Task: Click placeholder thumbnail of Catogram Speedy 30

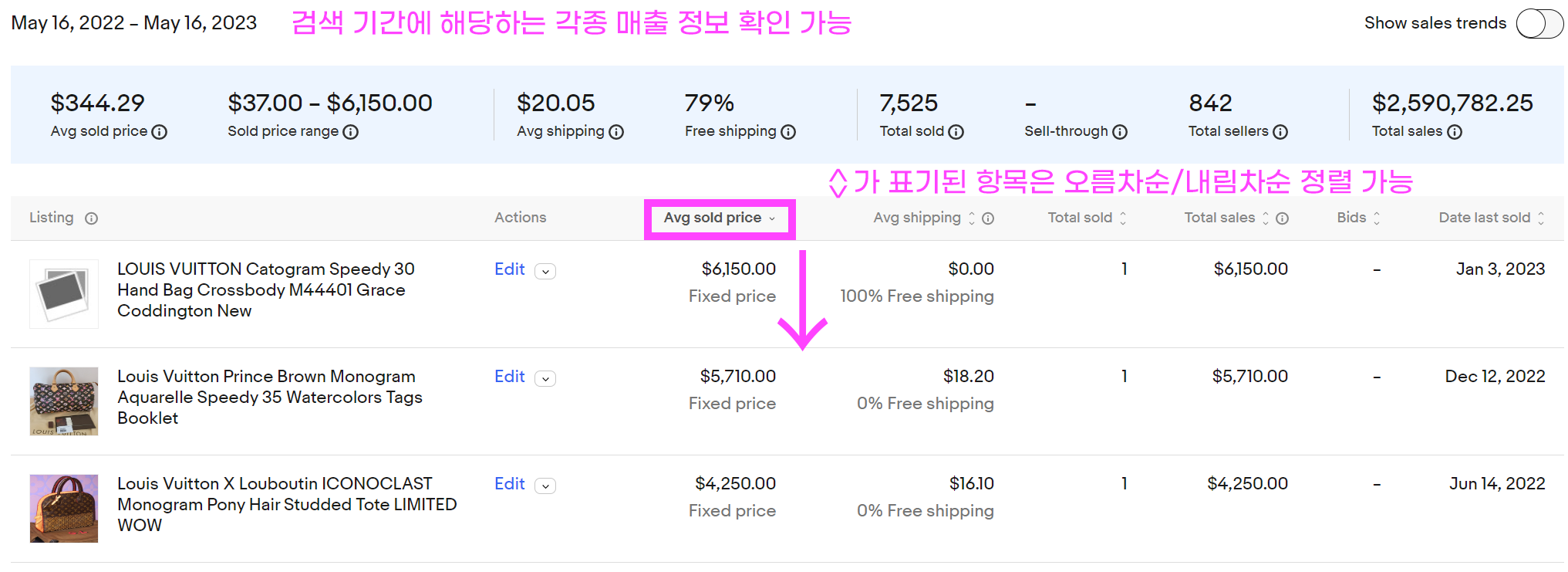Action: [64, 294]
